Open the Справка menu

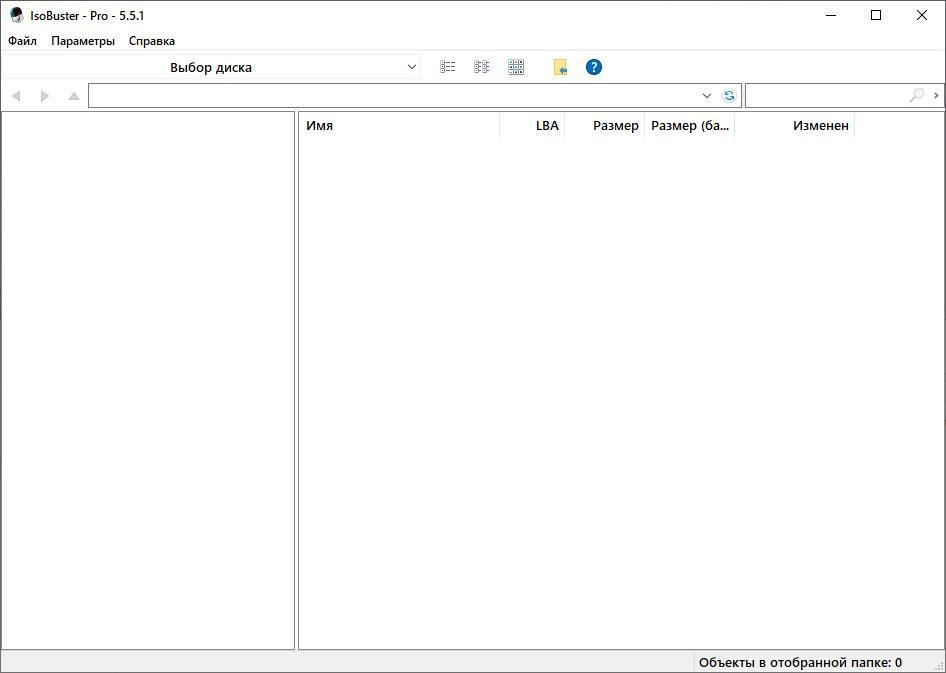152,41
